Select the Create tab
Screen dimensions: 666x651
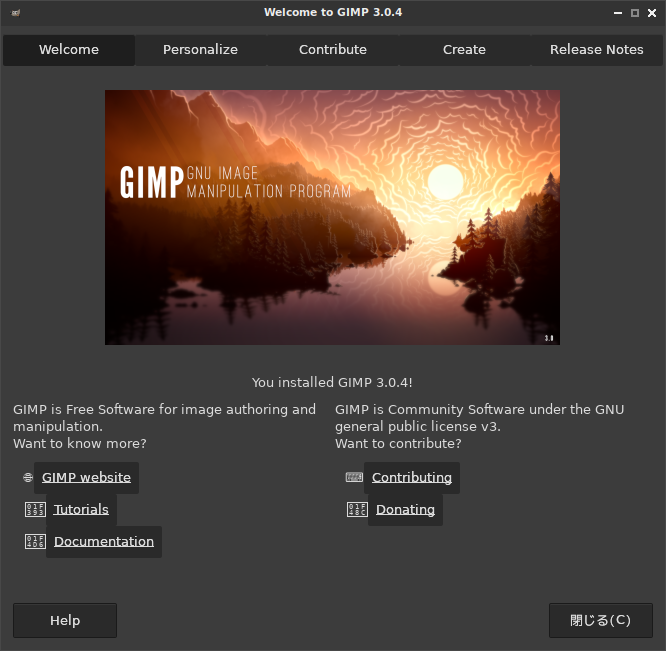pyautogui.click(x=464, y=50)
